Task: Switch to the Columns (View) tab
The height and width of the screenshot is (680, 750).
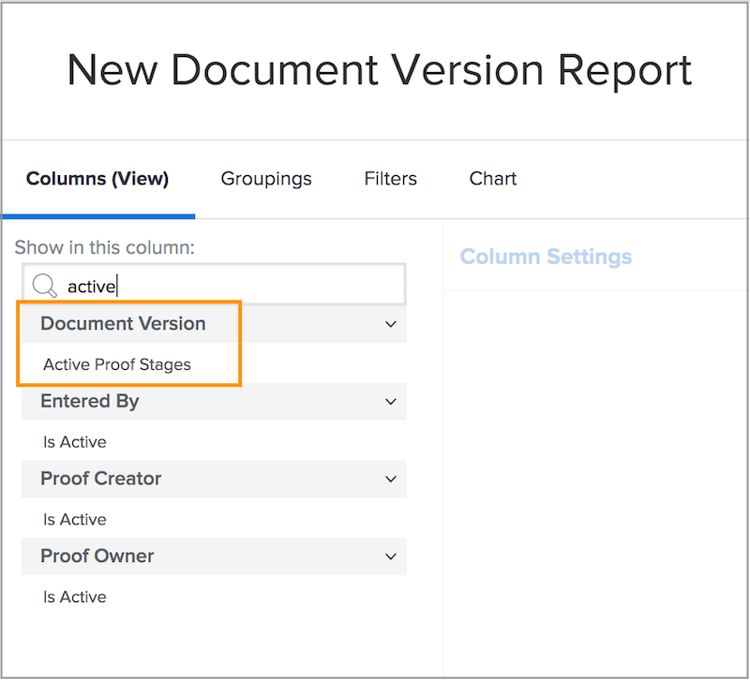Action: [97, 179]
